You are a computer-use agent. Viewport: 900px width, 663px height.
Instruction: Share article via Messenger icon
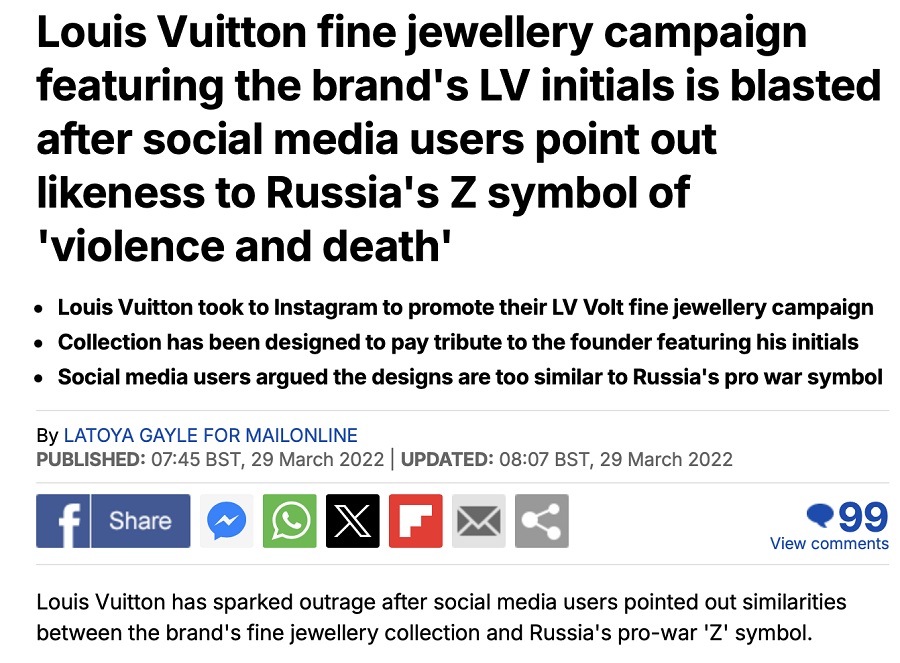227,521
